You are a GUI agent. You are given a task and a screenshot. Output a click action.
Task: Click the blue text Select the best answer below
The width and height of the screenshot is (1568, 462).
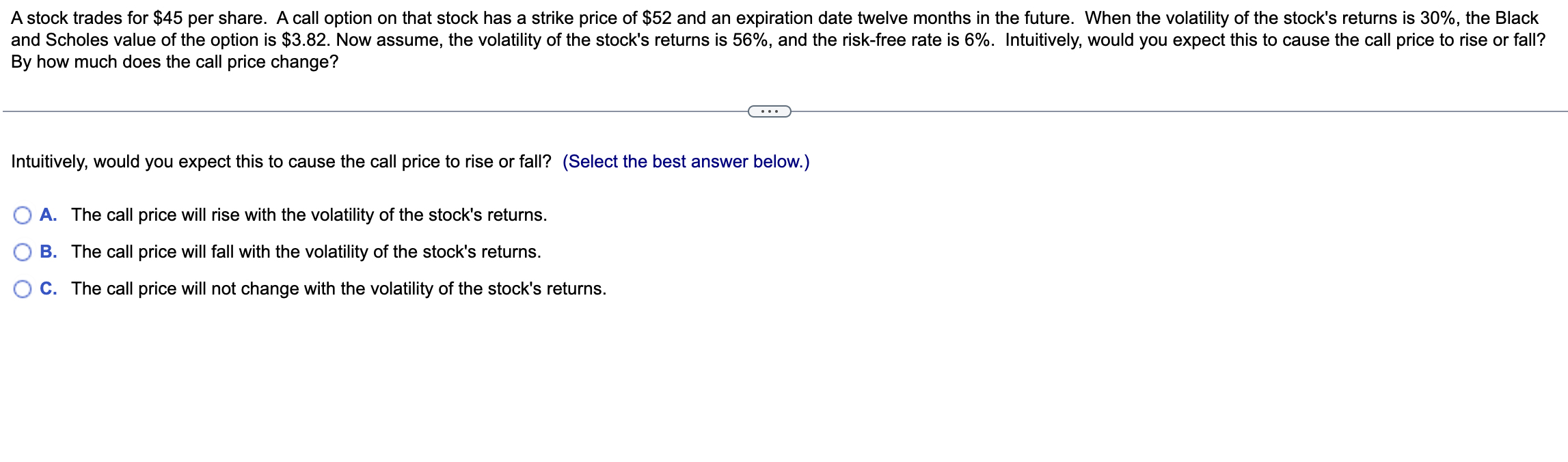(x=684, y=162)
